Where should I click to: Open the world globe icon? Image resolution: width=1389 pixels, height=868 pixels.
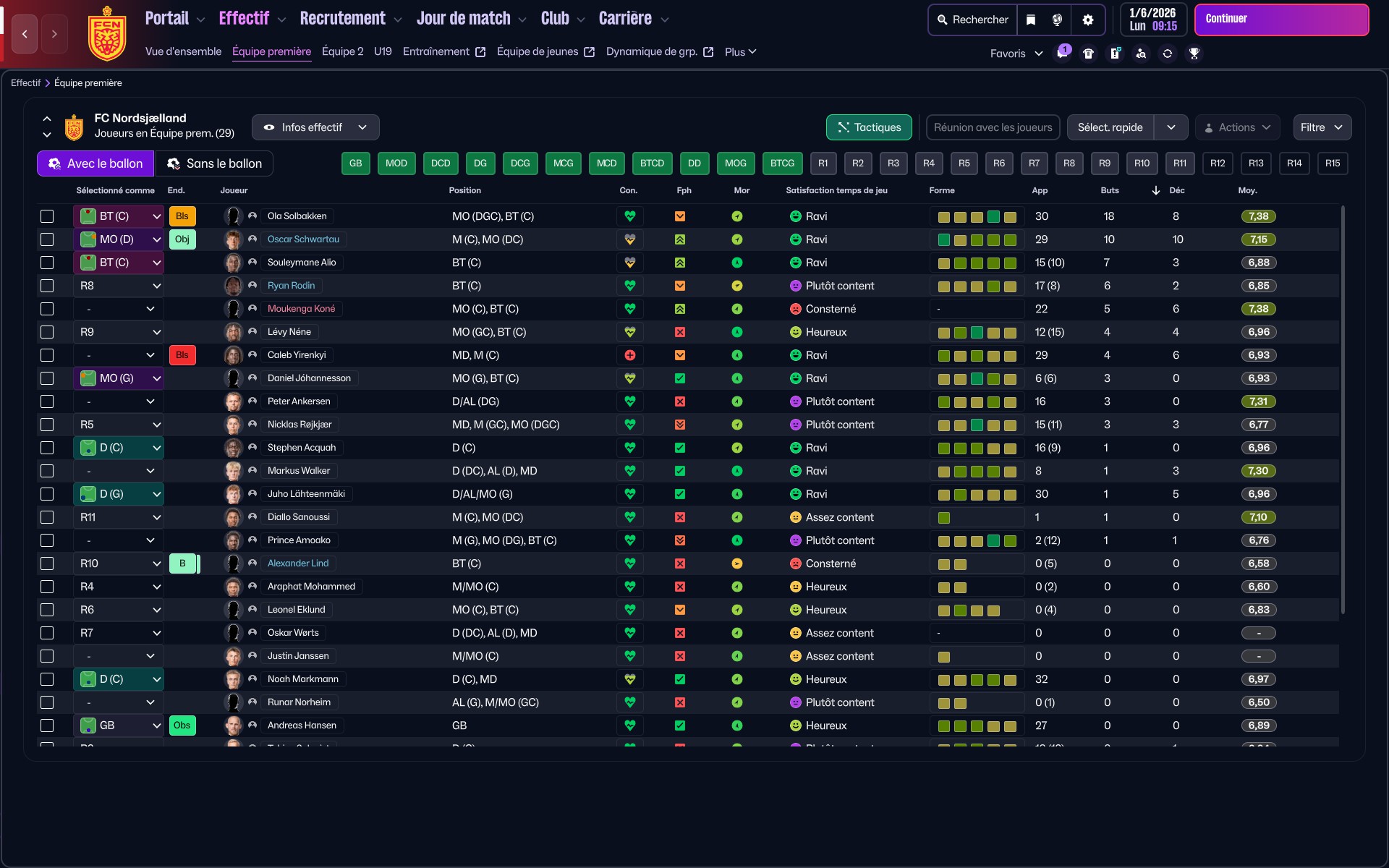[1057, 20]
